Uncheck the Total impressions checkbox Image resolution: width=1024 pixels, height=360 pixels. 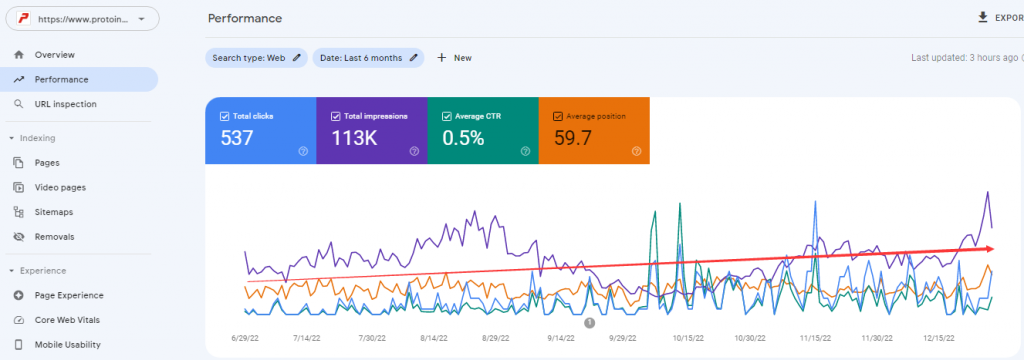(336, 116)
